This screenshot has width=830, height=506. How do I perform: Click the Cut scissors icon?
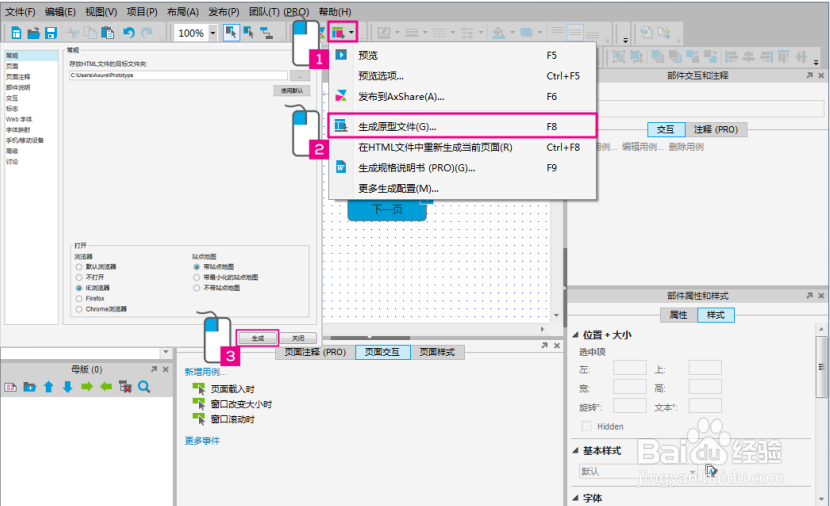[73, 33]
